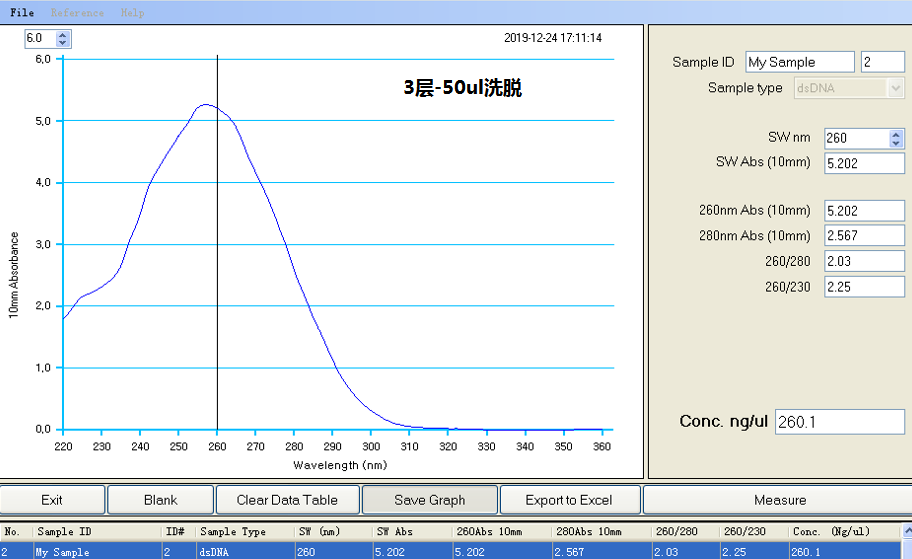Click the 'ID#' column header
The width and height of the screenshot is (912, 559).
coord(179,532)
